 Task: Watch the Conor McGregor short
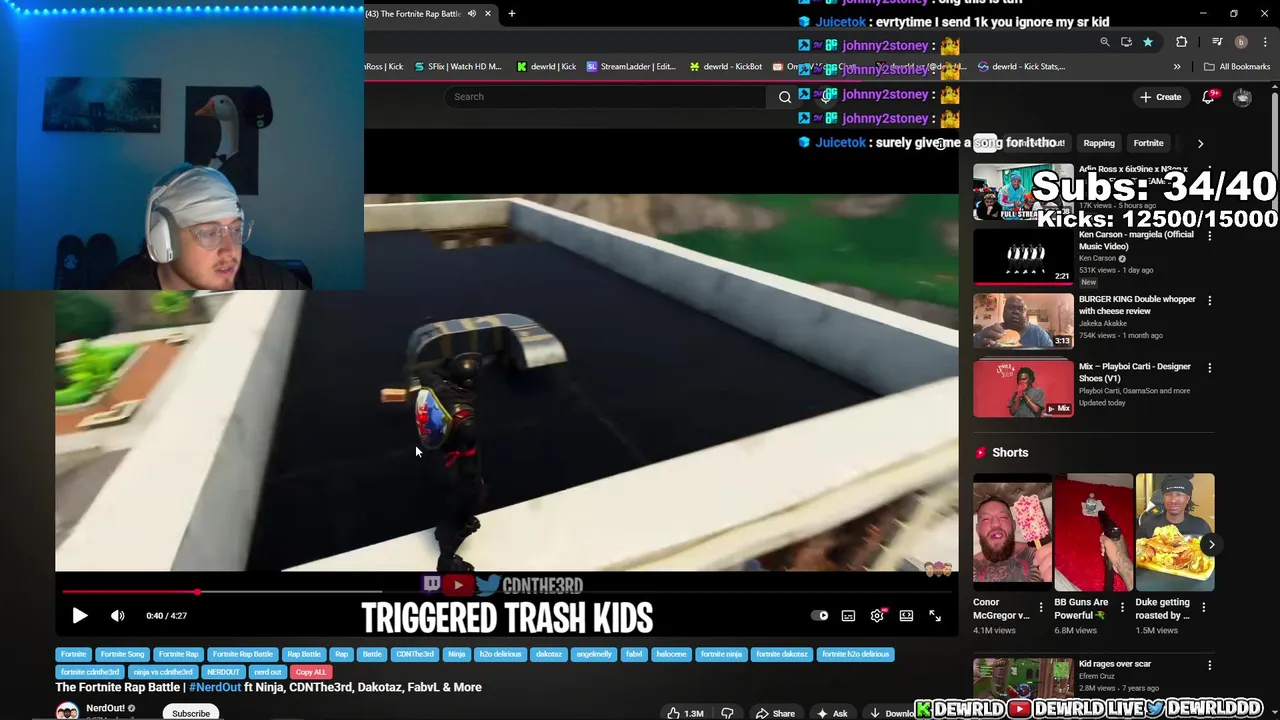tap(1012, 532)
